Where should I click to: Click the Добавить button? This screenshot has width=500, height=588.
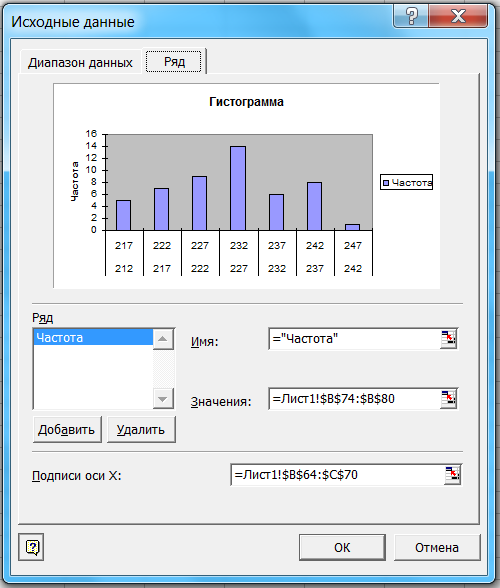[67, 430]
